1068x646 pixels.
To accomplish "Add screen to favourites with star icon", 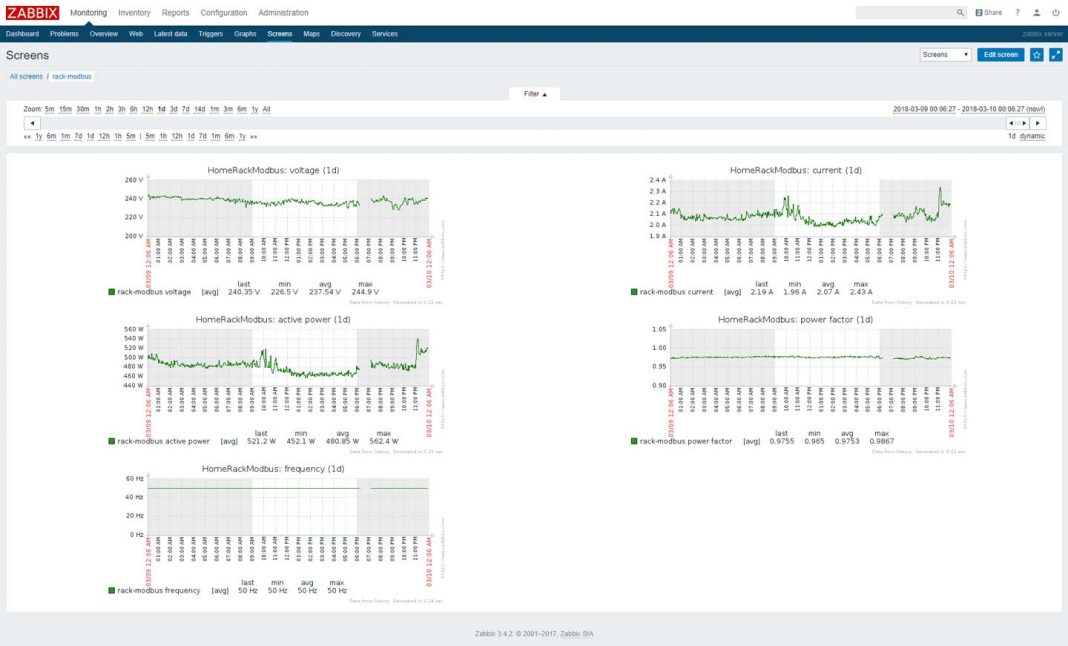I will [x=1037, y=55].
